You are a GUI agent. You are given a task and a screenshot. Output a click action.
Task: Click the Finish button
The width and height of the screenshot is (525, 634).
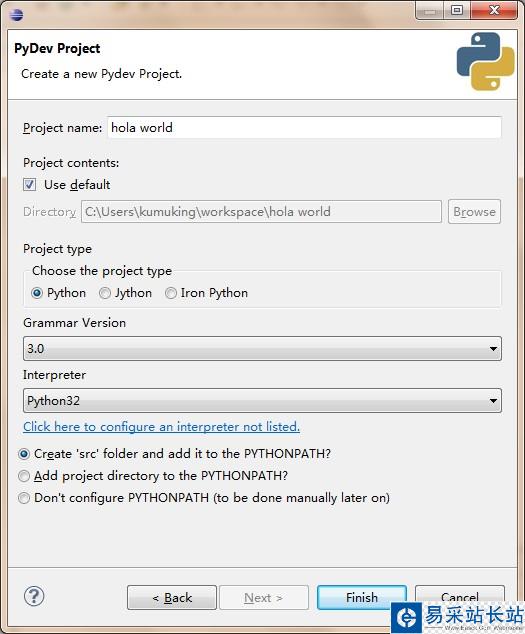(362, 597)
